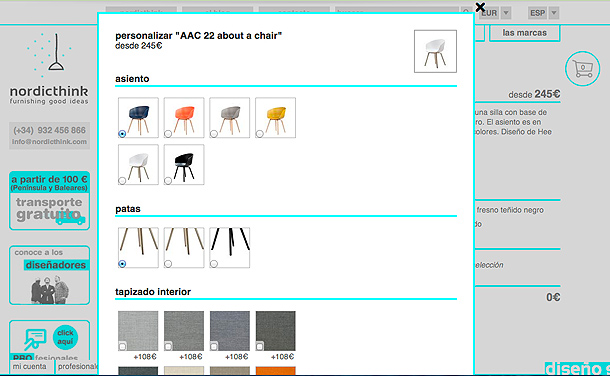The image size is (610, 376).
Task: Open the chat icon for profesionales
Action: click(x=35, y=339)
